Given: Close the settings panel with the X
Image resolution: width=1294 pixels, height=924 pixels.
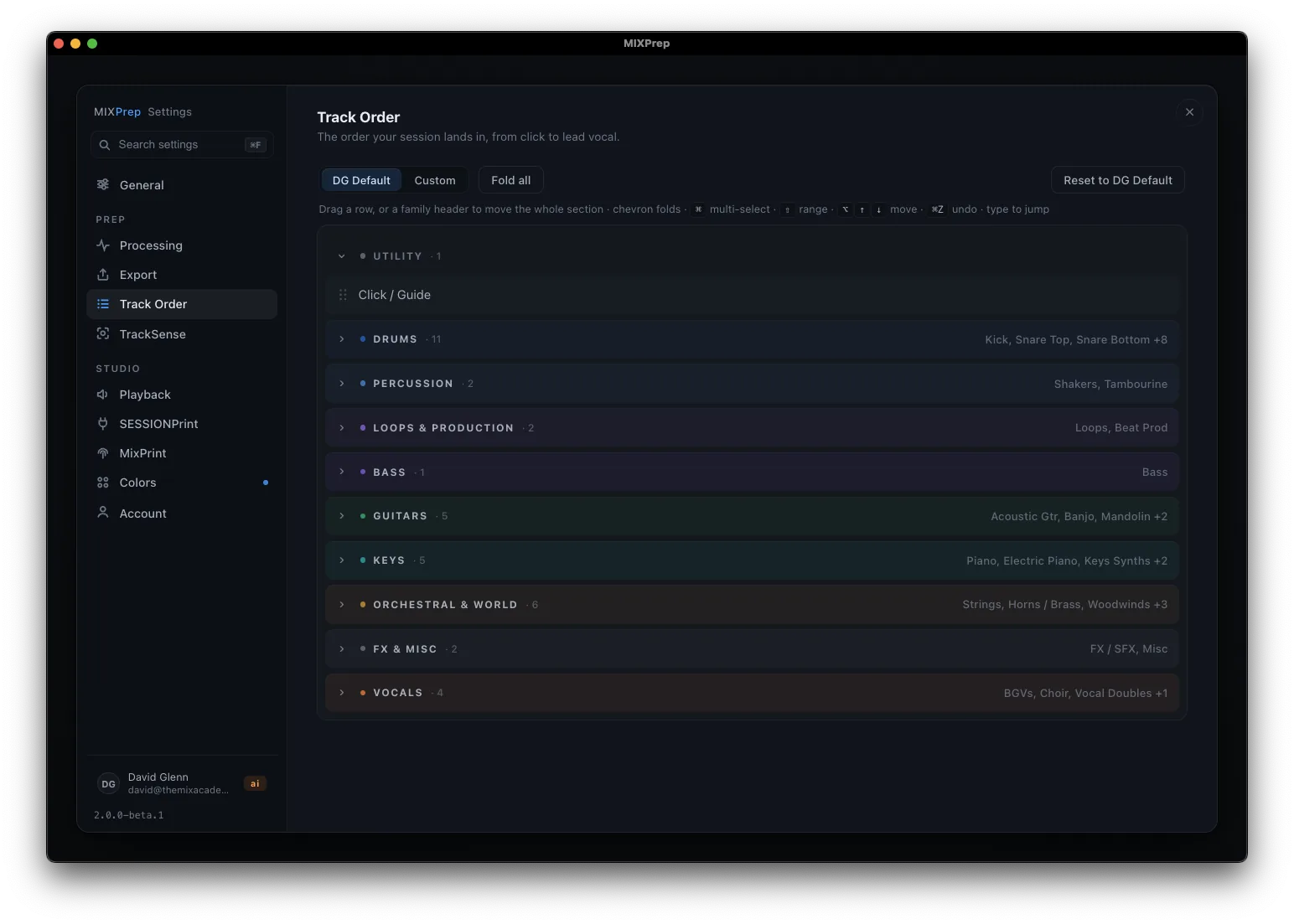Looking at the screenshot, I should [1189, 112].
